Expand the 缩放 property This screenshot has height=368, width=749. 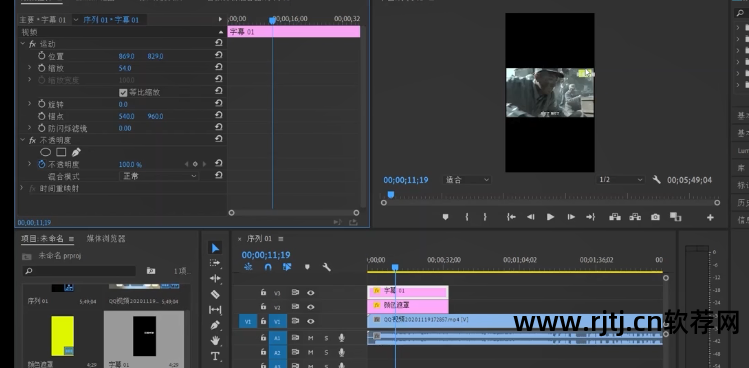pyautogui.click(x=30, y=68)
